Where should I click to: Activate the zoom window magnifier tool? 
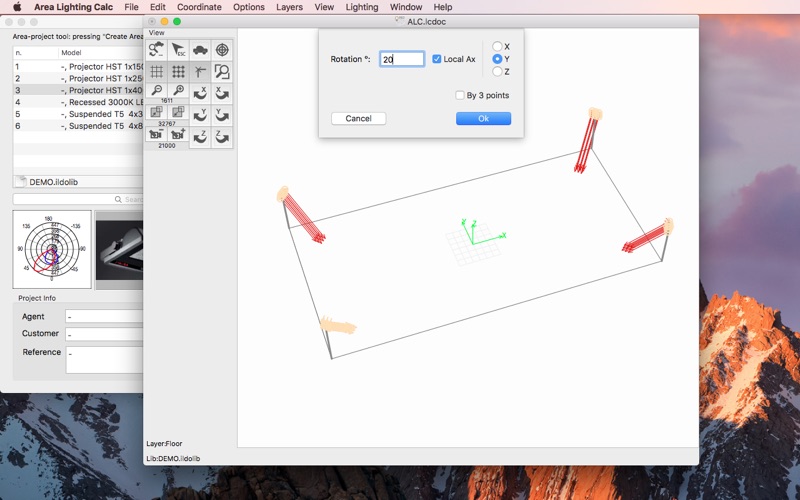point(222,72)
